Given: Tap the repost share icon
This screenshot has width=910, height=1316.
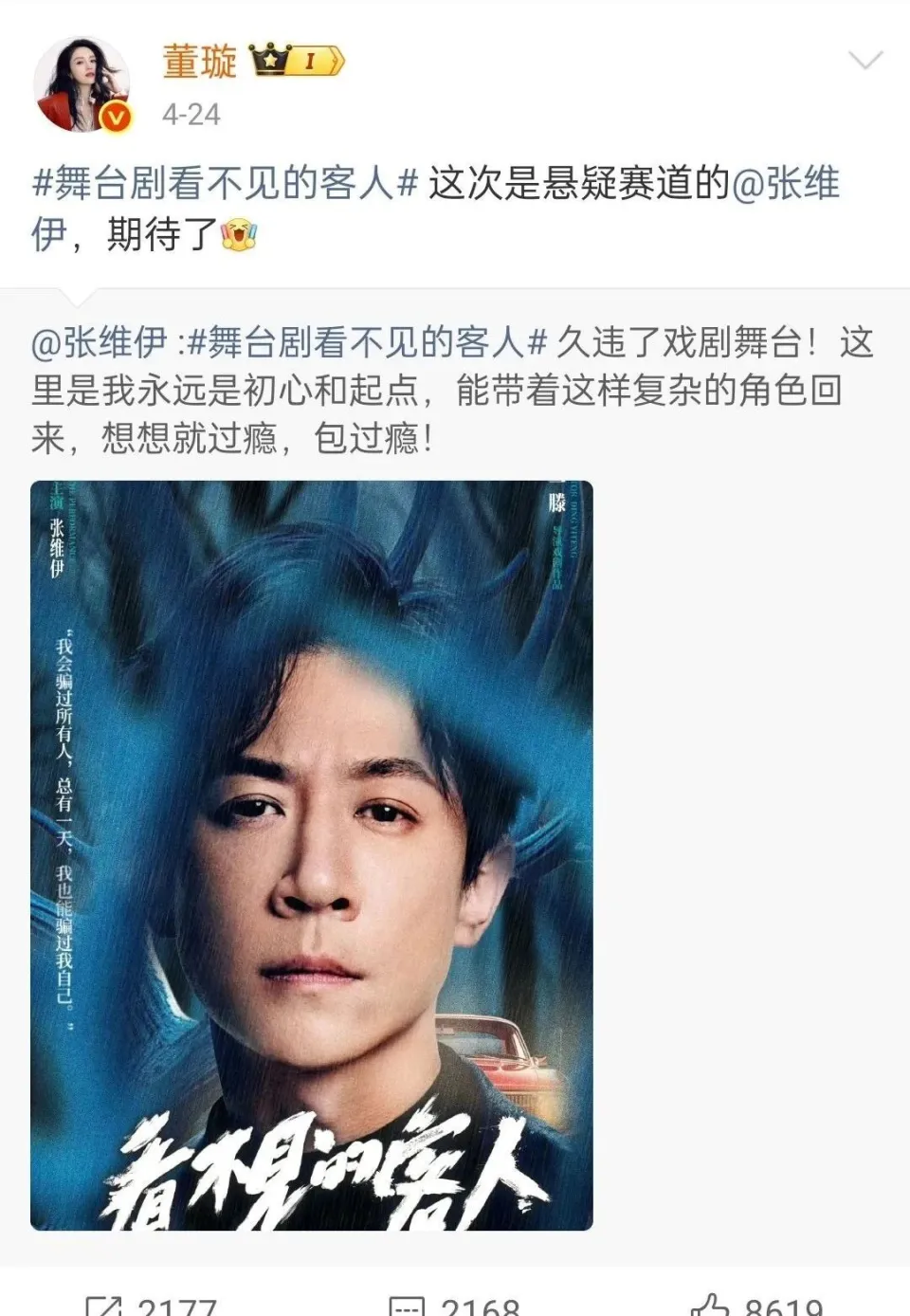Looking at the screenshot, I should pos(103,1305).
